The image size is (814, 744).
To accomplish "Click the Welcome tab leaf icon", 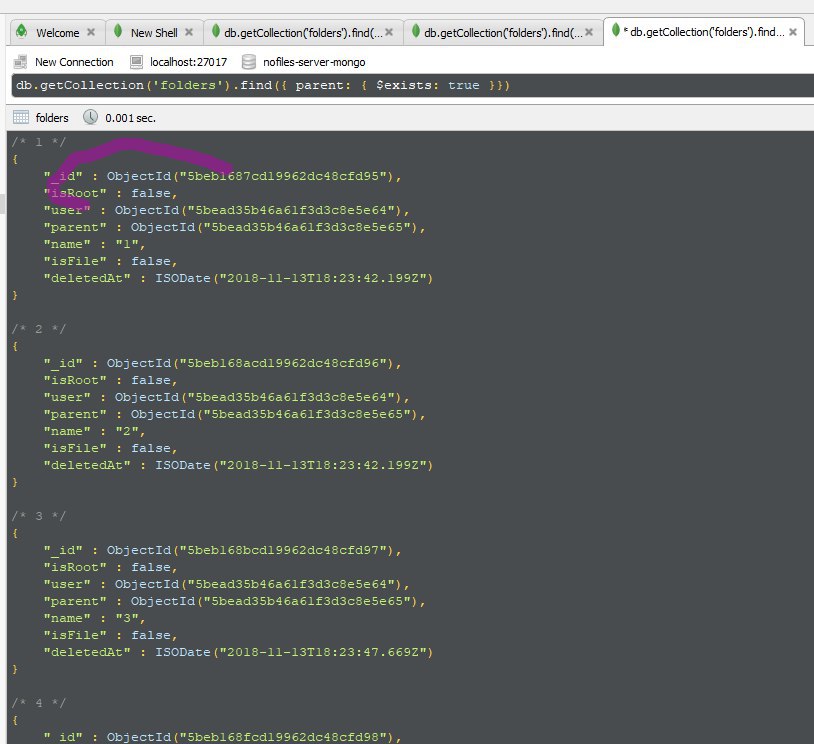I will 21,31.
